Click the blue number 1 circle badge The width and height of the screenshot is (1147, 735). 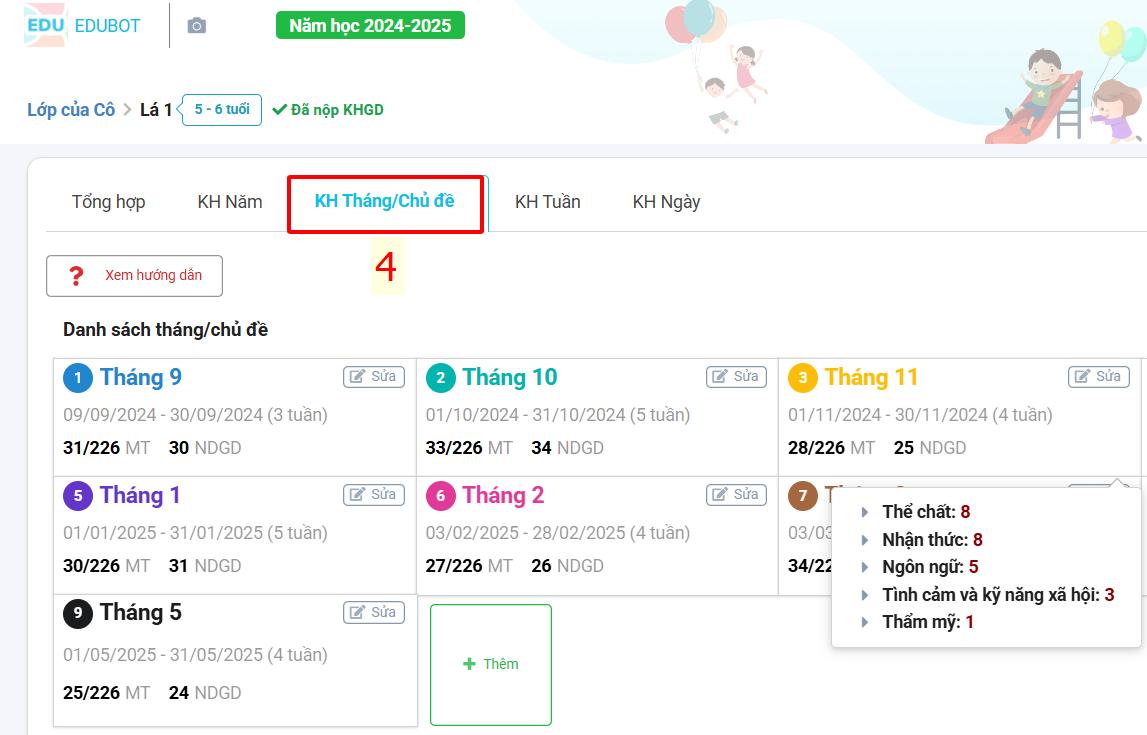click(78, 378)
